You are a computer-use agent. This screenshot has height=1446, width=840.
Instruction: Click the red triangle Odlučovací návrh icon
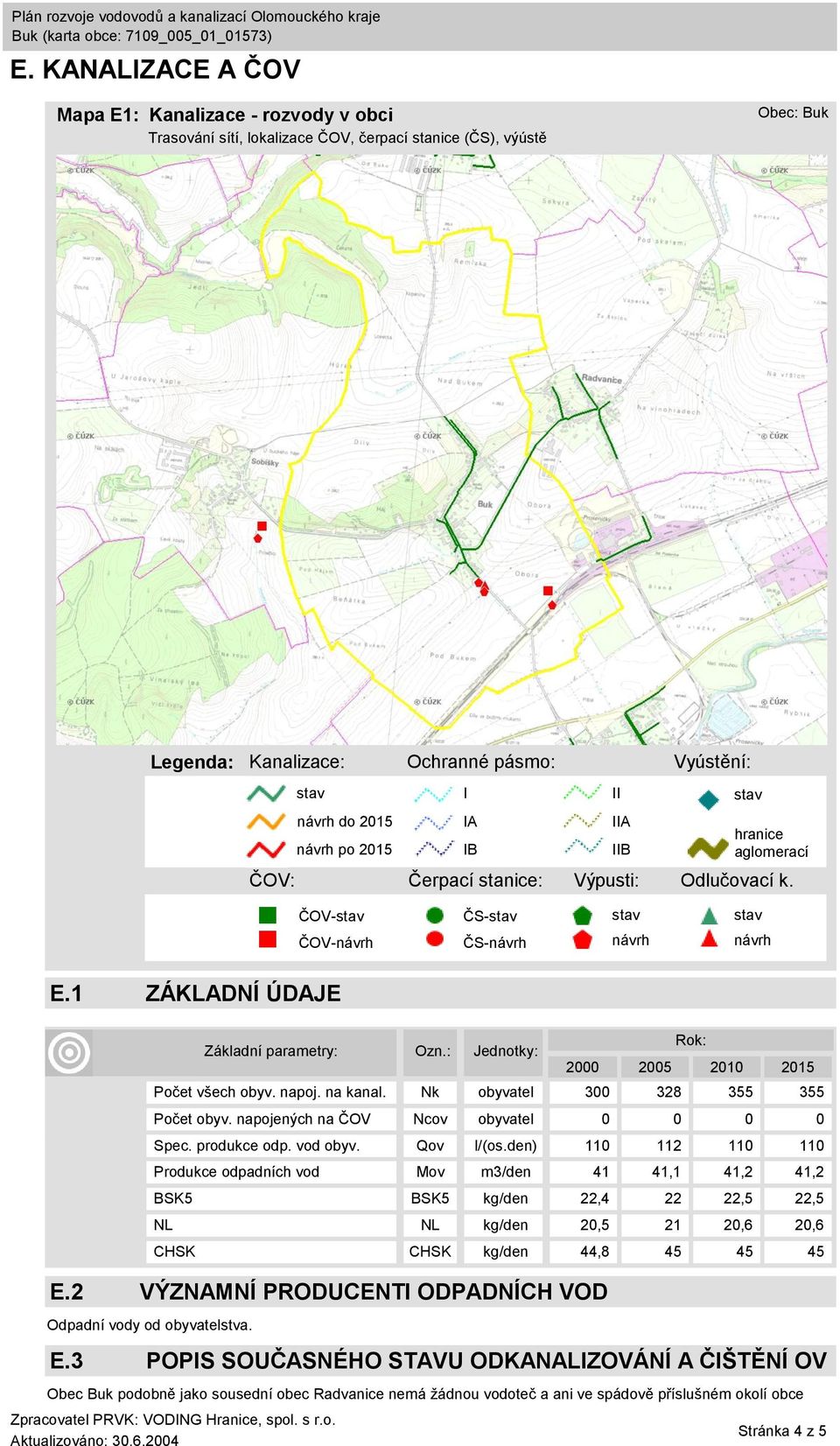tap(710, 939)
